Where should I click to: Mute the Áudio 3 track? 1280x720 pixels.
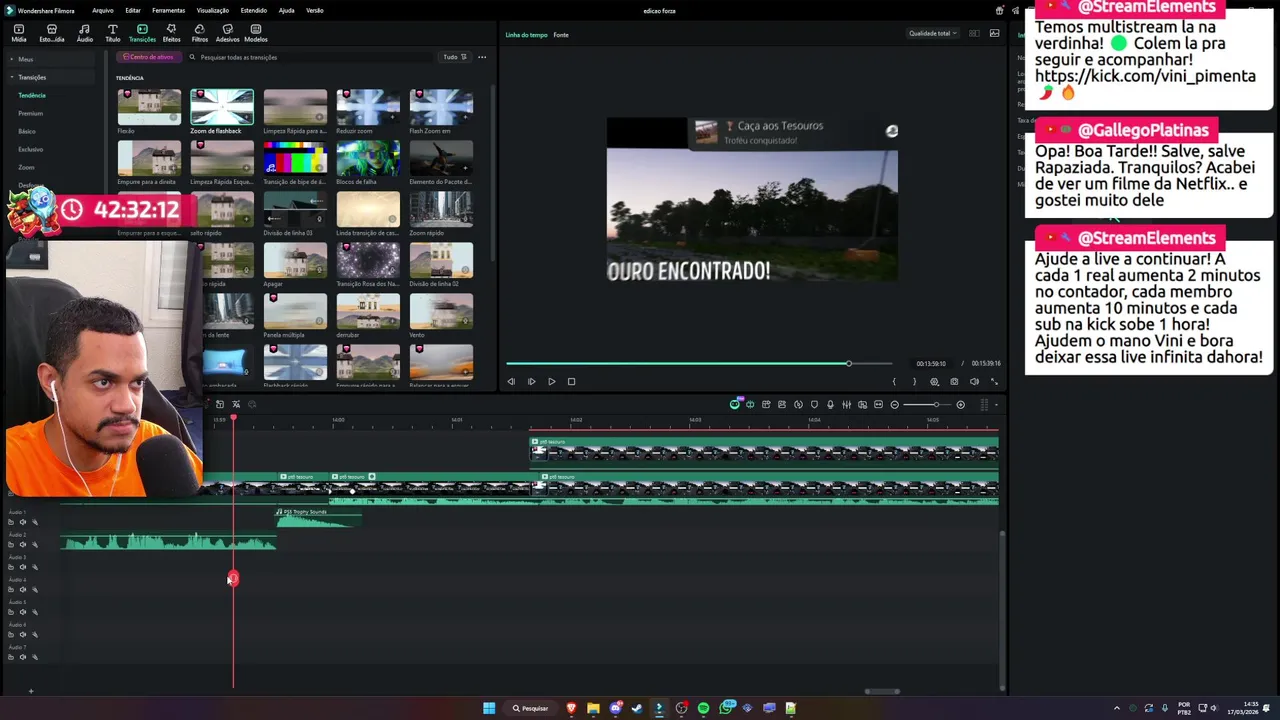coord(23,567)
